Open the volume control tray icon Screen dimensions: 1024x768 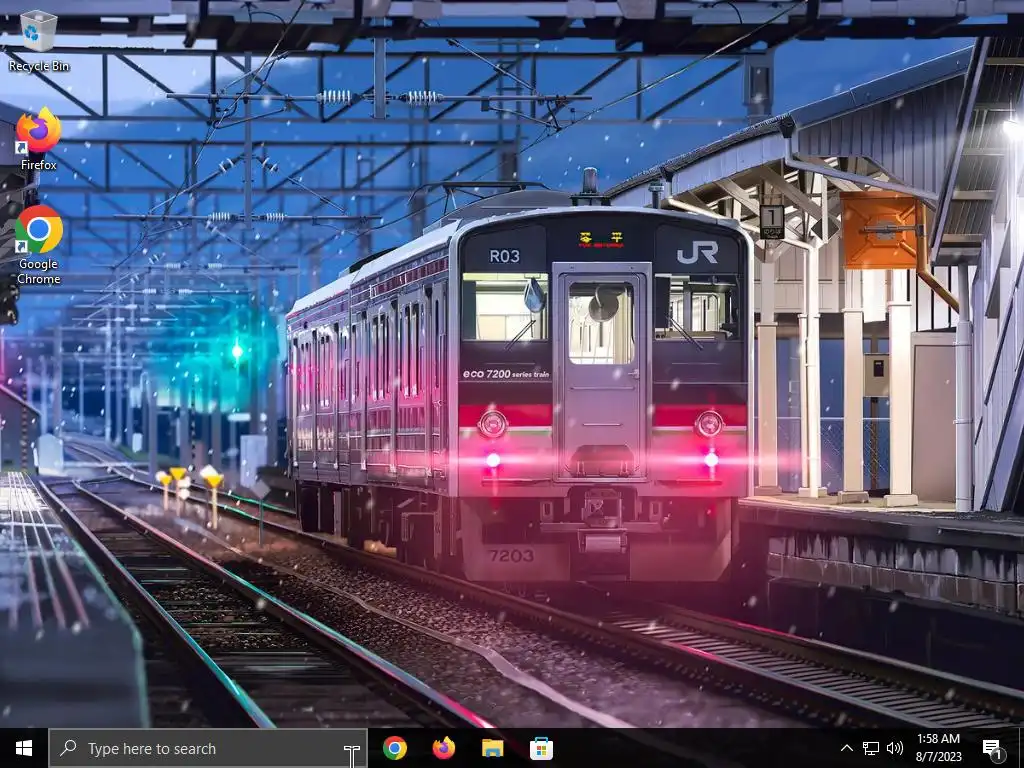point(895,748)
